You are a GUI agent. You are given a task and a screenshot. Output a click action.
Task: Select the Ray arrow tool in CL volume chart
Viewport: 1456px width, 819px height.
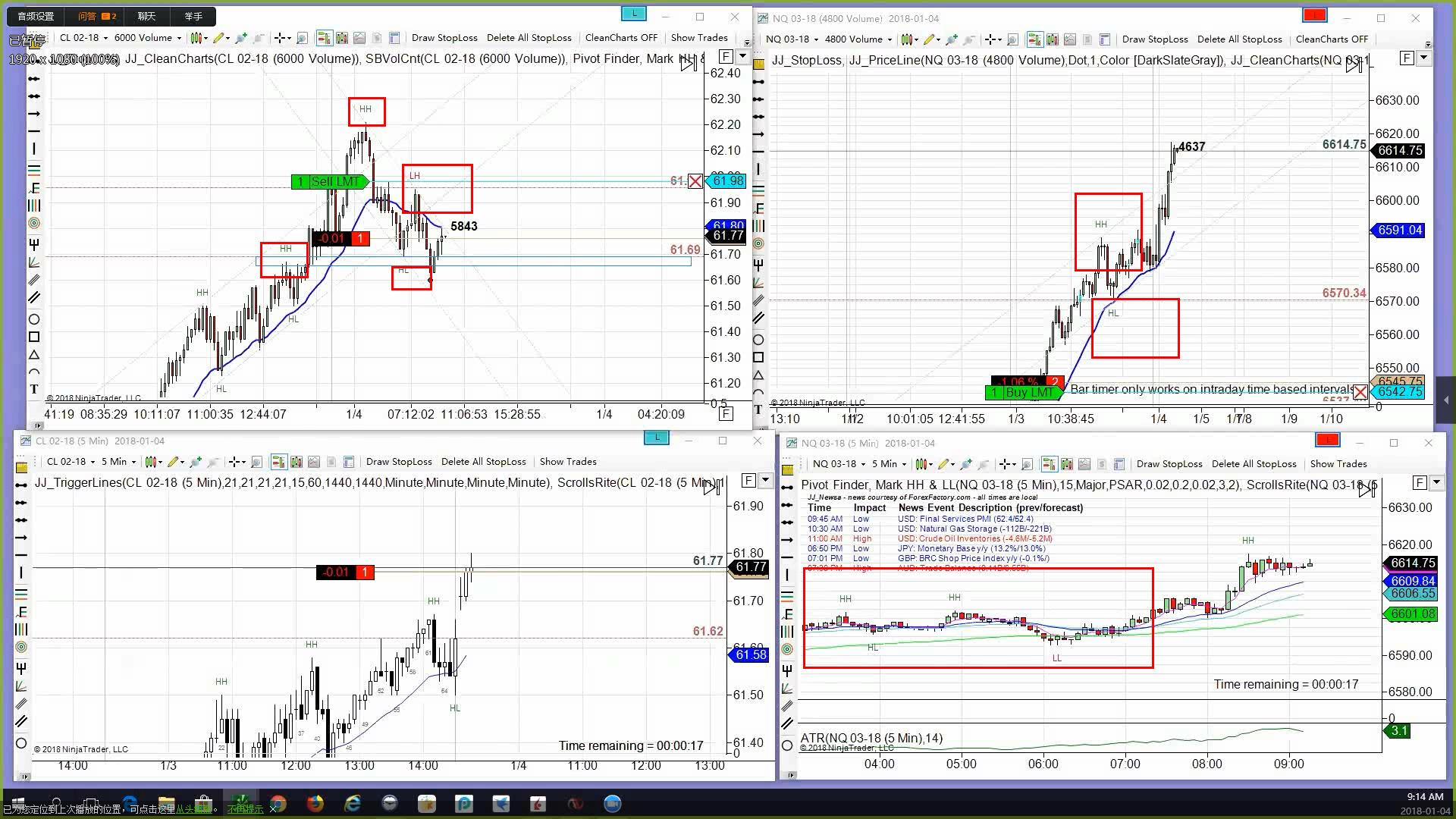click(33, 114)
